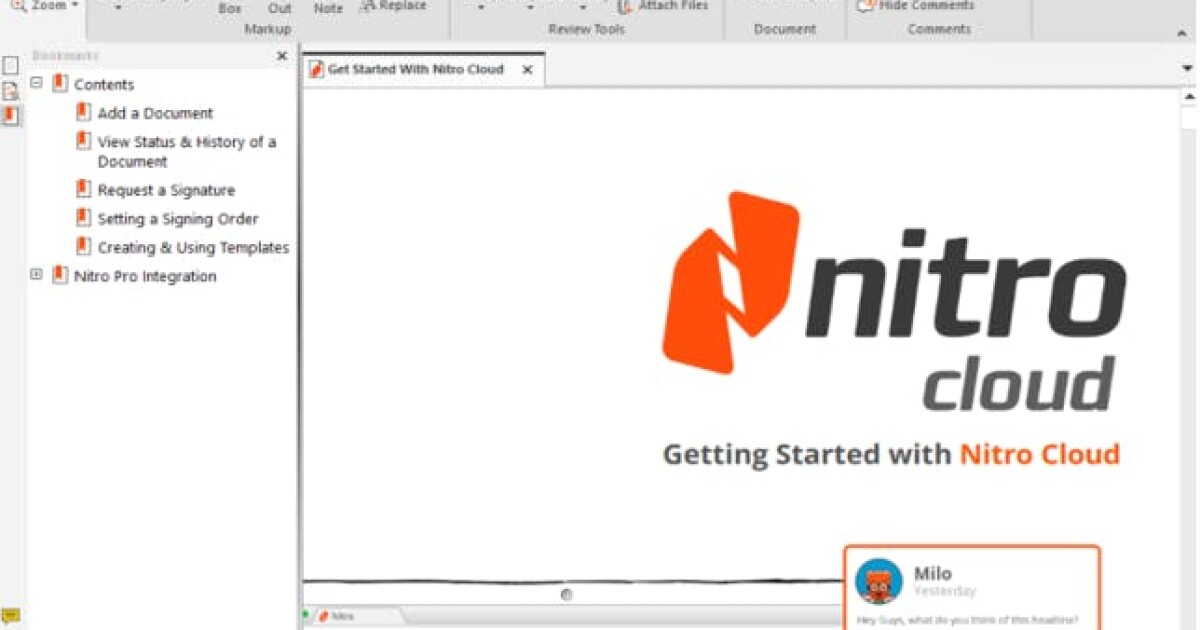The image size is (1200, 630).
Task: Open the Zoom dropdown arrow
Action: pyautogui.click(x=73, y=4)
